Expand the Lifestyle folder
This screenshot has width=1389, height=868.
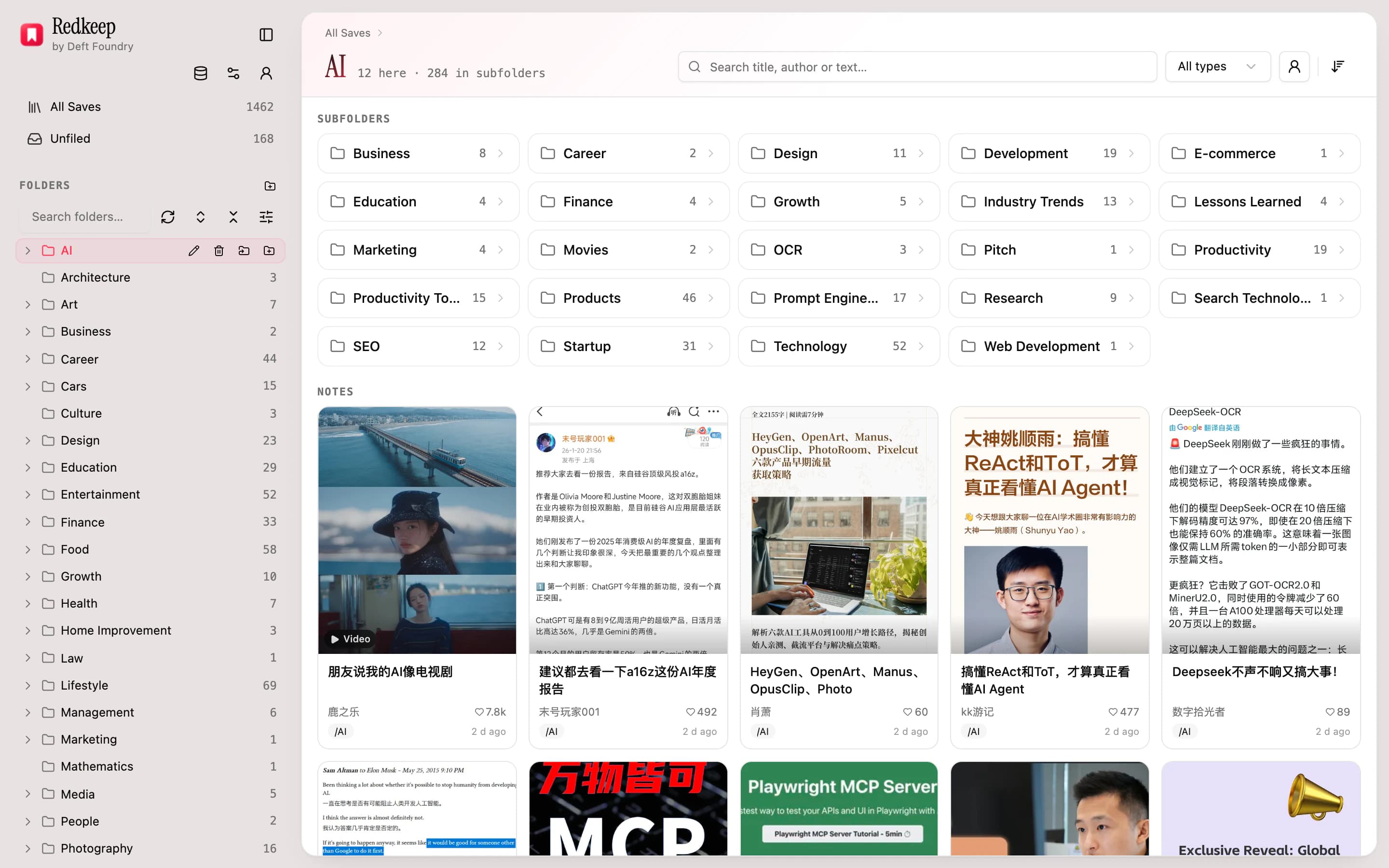(x=27, y=685)
